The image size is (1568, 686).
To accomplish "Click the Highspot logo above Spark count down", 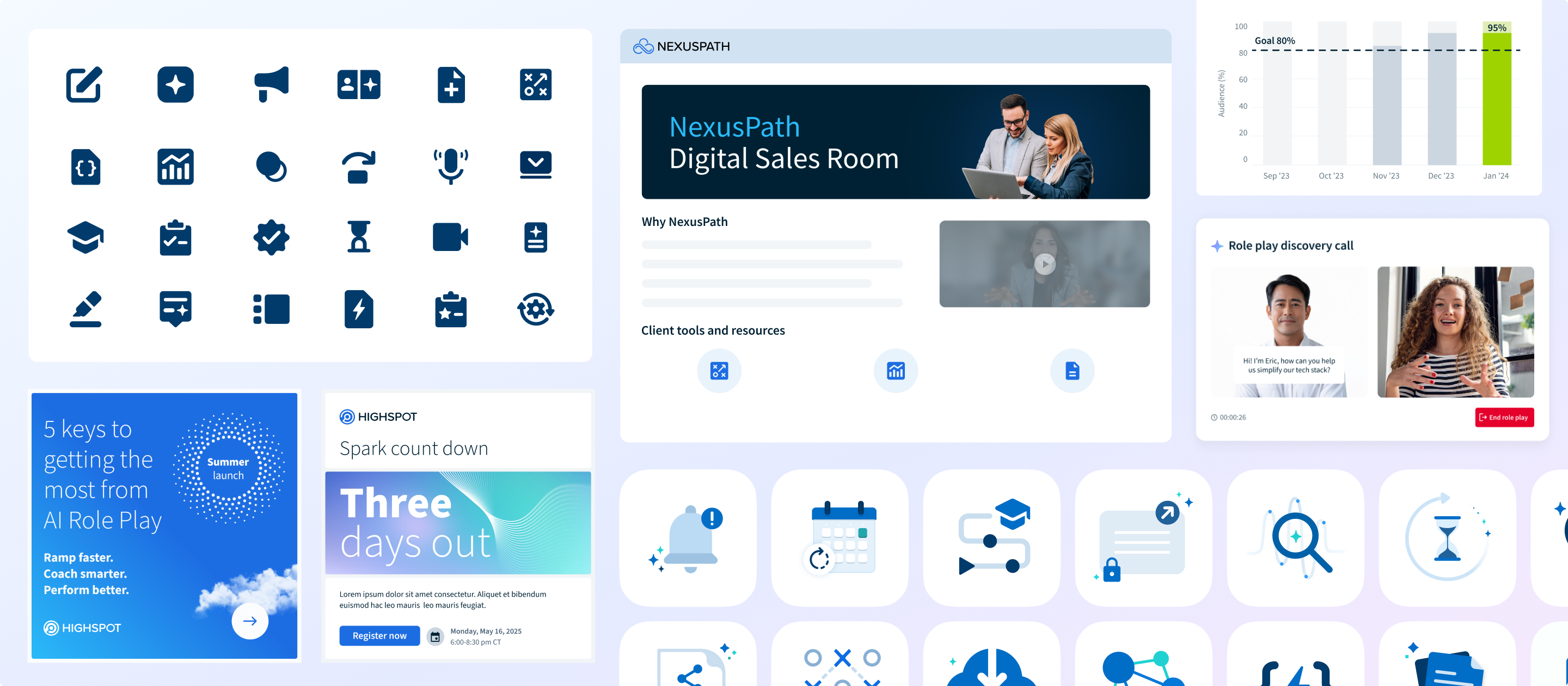I will (378, 417).
